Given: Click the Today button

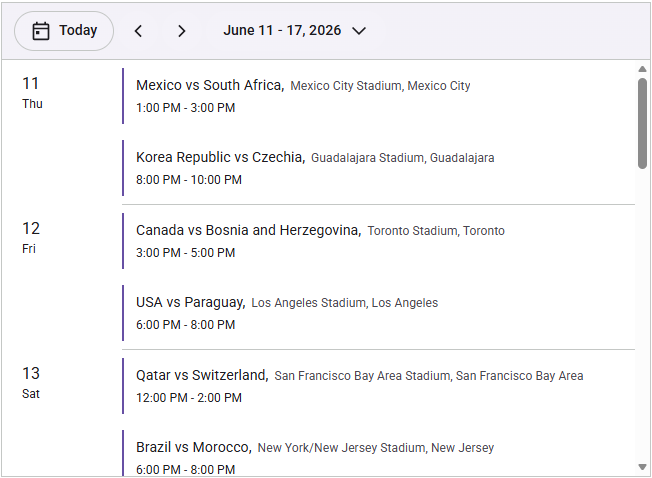Looking at the screenshot, I should pos(64,31).
